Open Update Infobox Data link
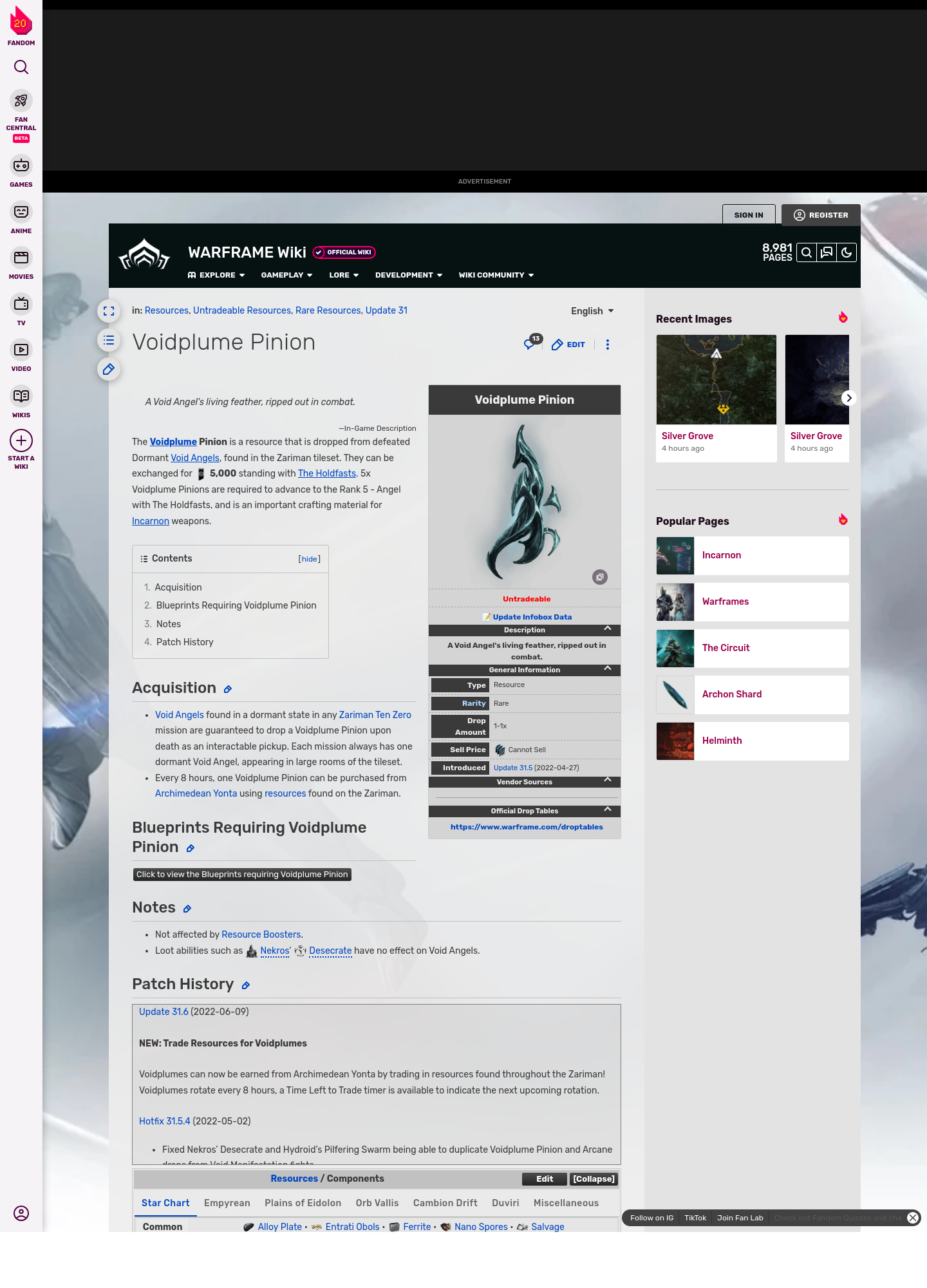This screenshot has height=1288, width=927. pos(532,617)
